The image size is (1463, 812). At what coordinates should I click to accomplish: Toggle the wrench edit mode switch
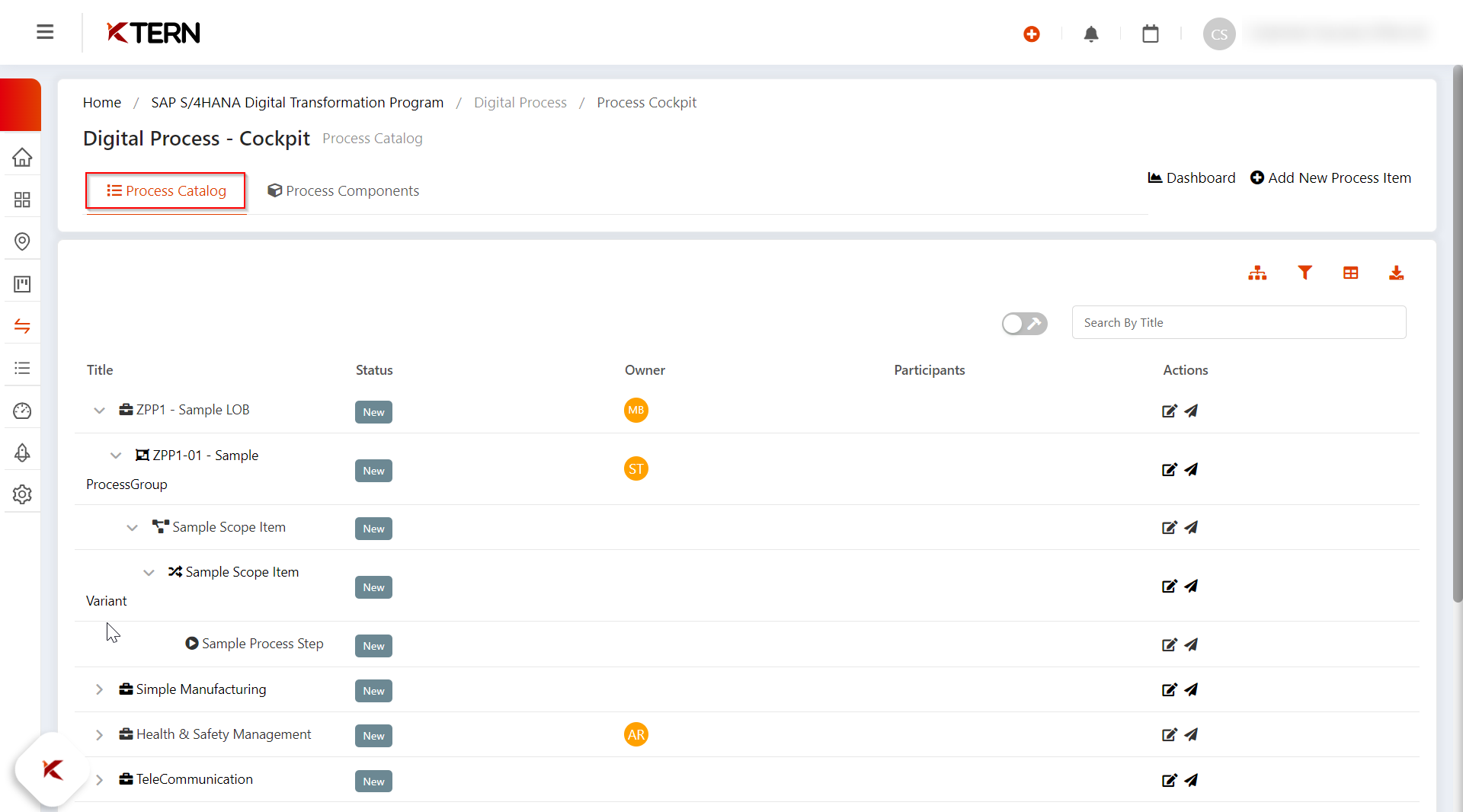1024,324
